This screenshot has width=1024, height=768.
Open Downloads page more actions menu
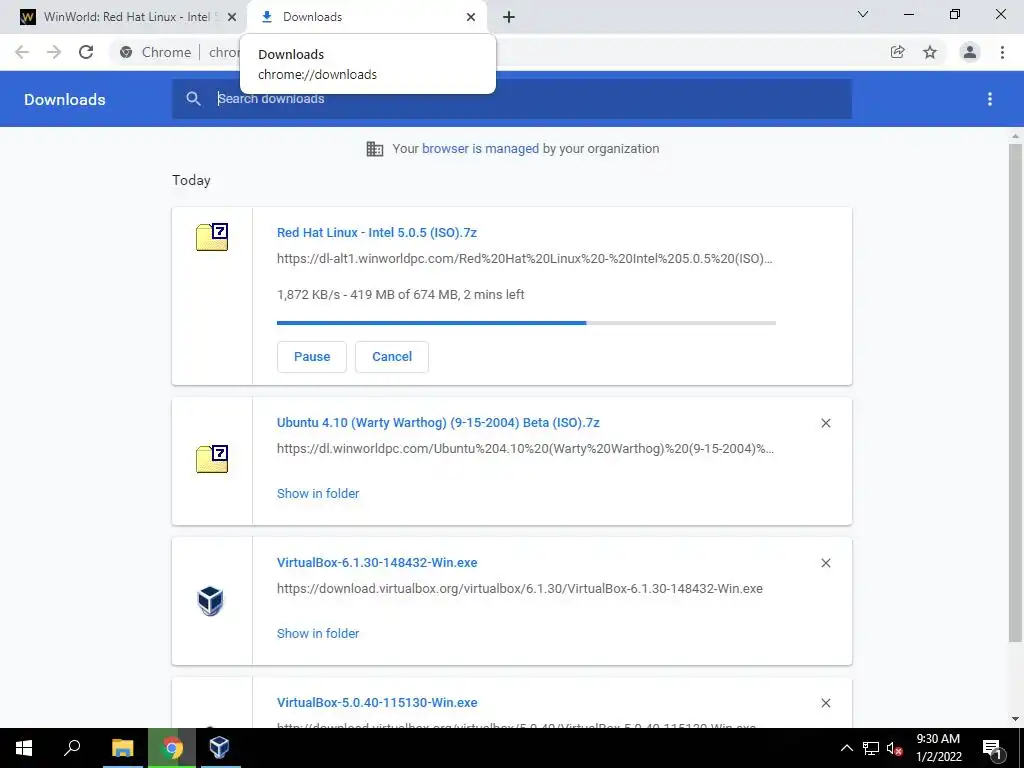pyautogui.click(x=990, y=99)
